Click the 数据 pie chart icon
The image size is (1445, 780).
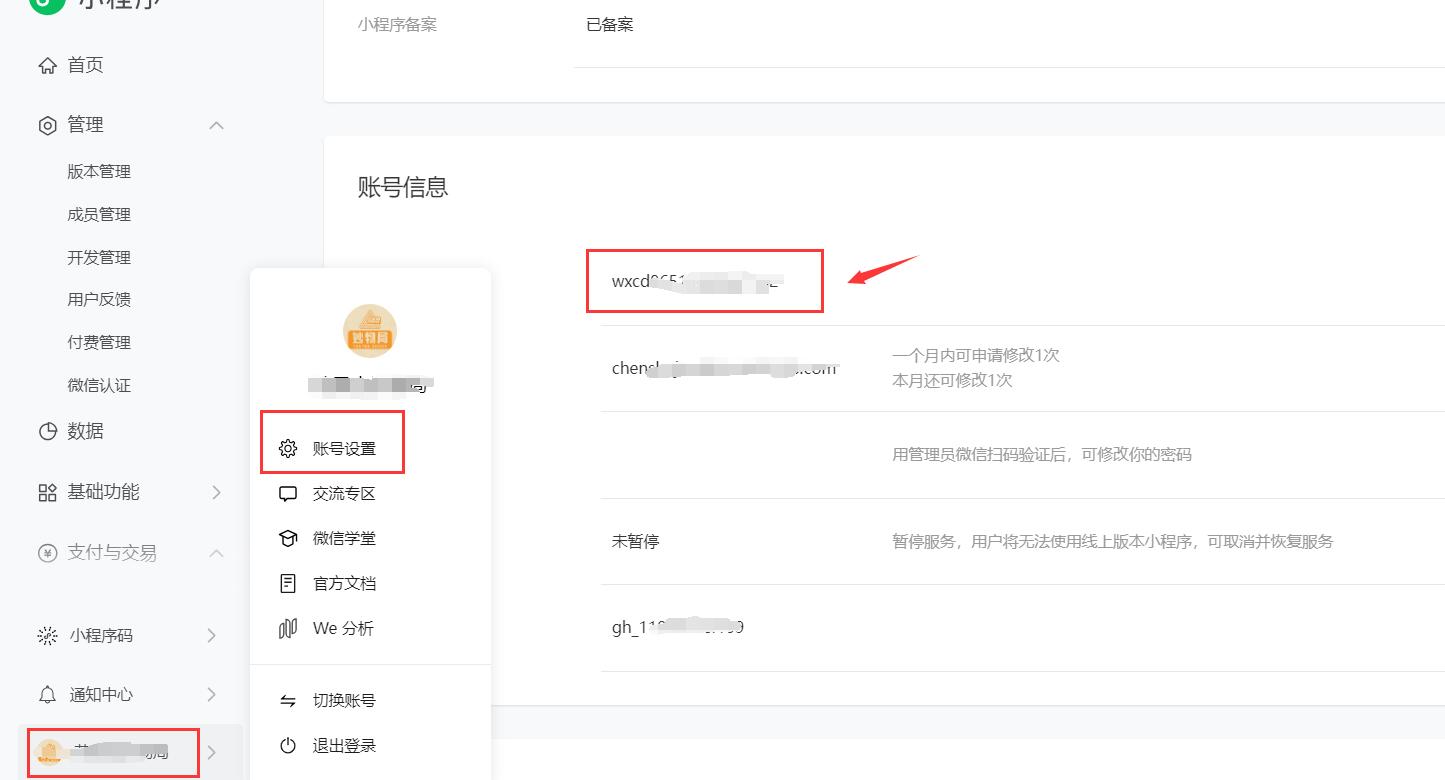click(47, 431)
